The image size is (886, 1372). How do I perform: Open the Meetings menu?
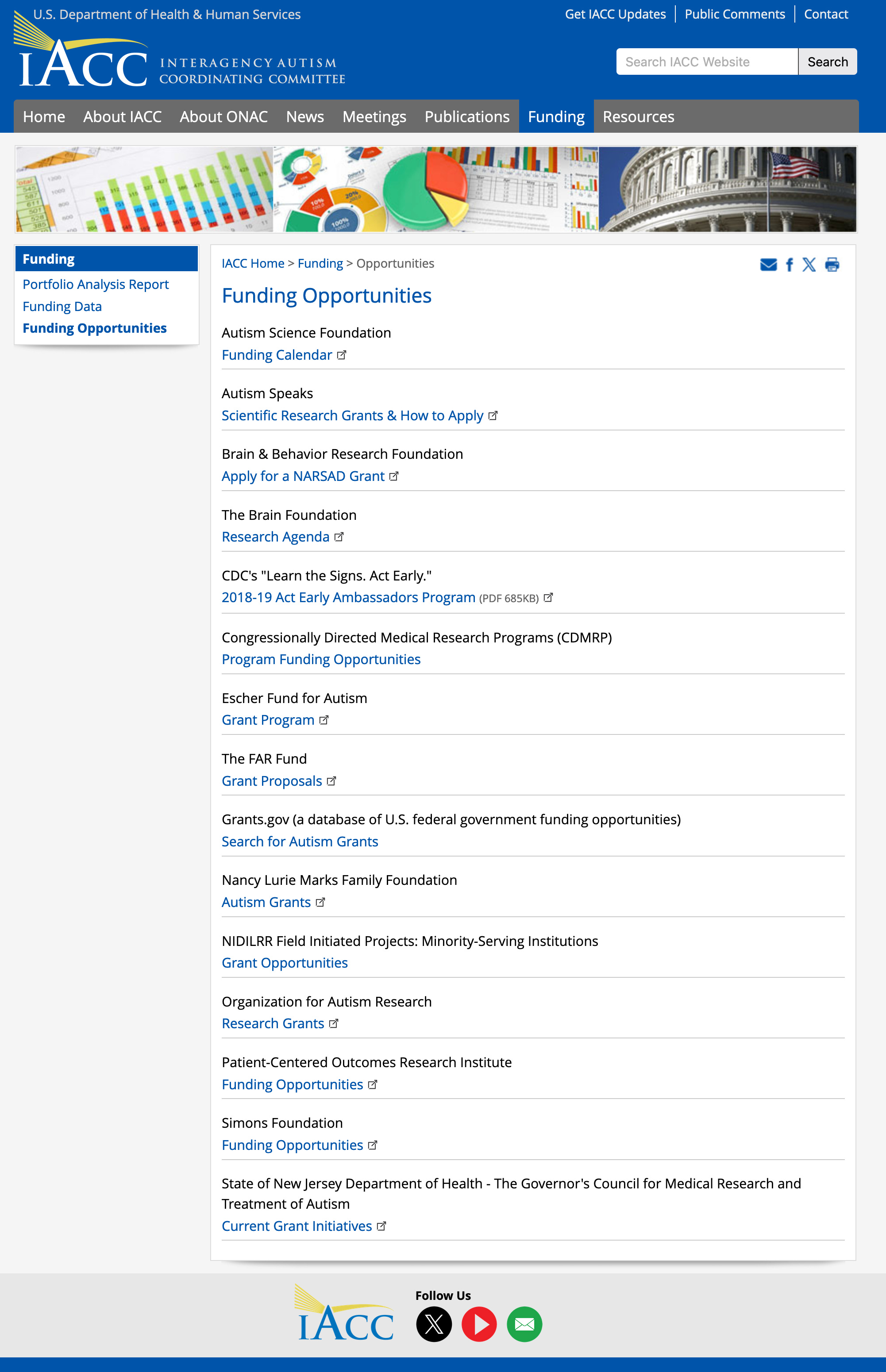click(x=374, y=117)
